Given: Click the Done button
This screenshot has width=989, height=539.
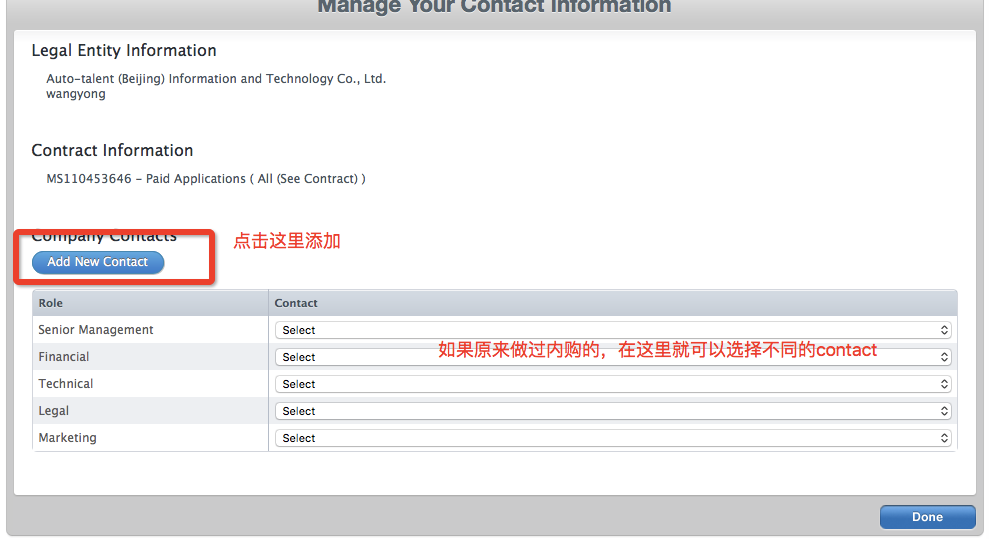Looking at the screenshot, I should coord(927,517).
